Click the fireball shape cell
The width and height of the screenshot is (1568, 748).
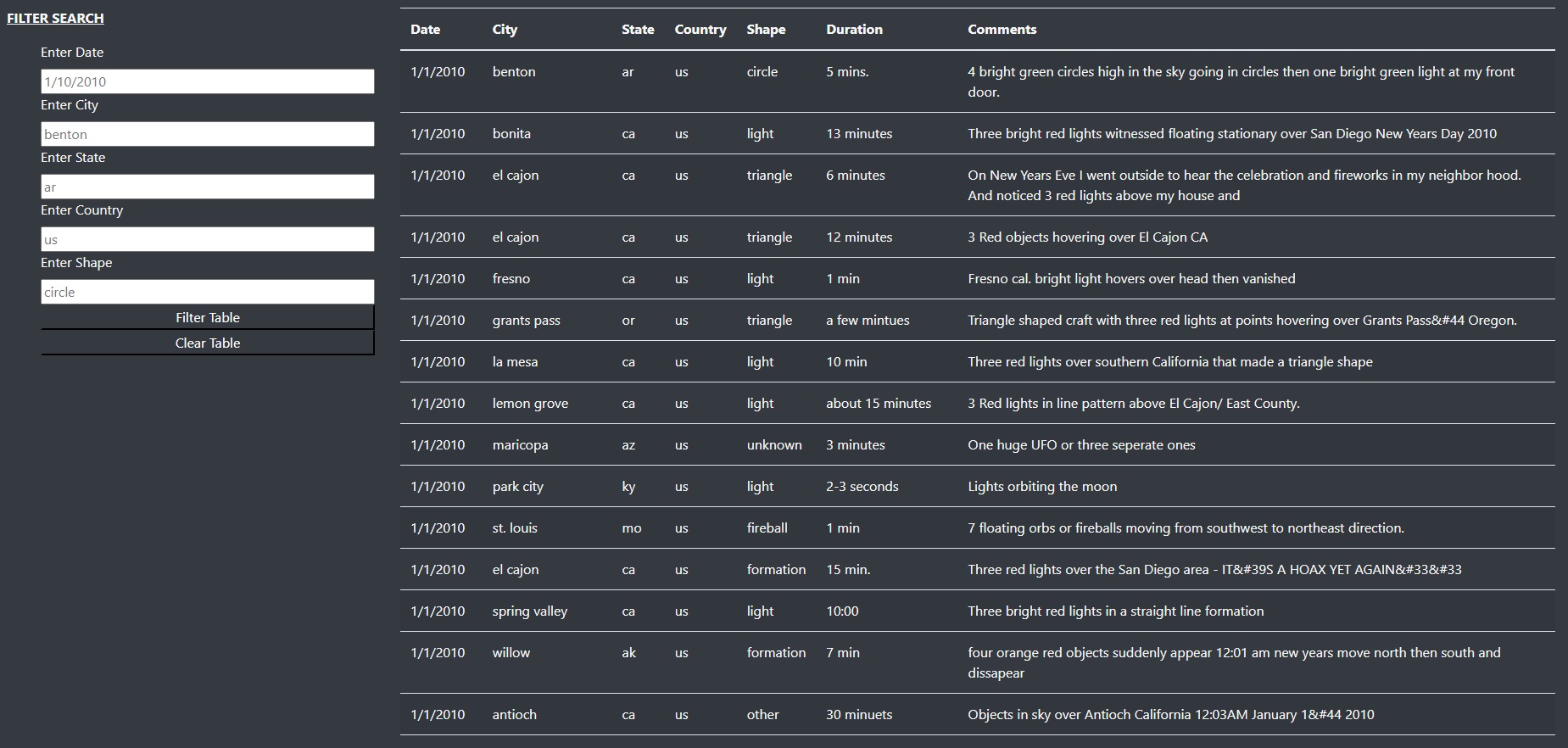coord(767,528)
